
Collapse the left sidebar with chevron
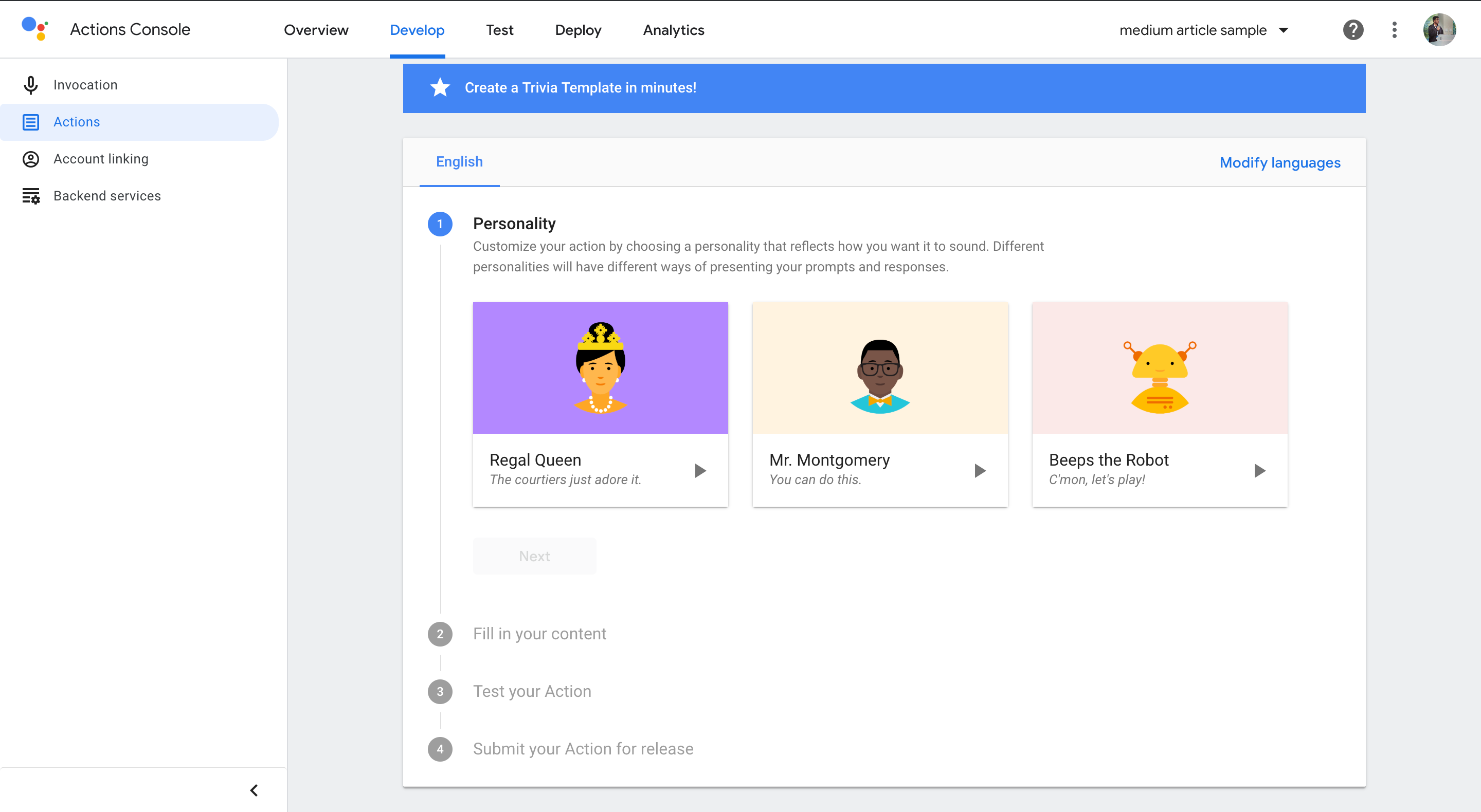[254, 790]
